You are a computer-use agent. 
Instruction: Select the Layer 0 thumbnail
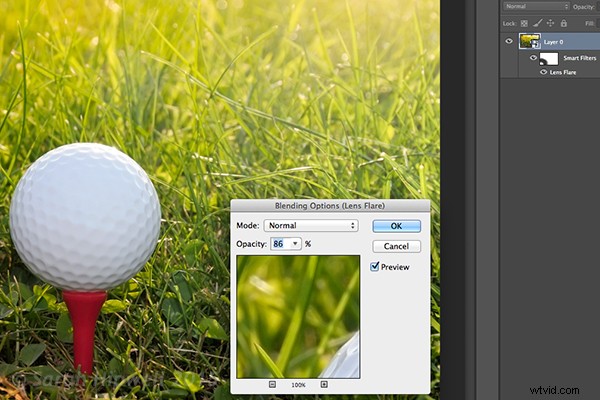point(530,41)
